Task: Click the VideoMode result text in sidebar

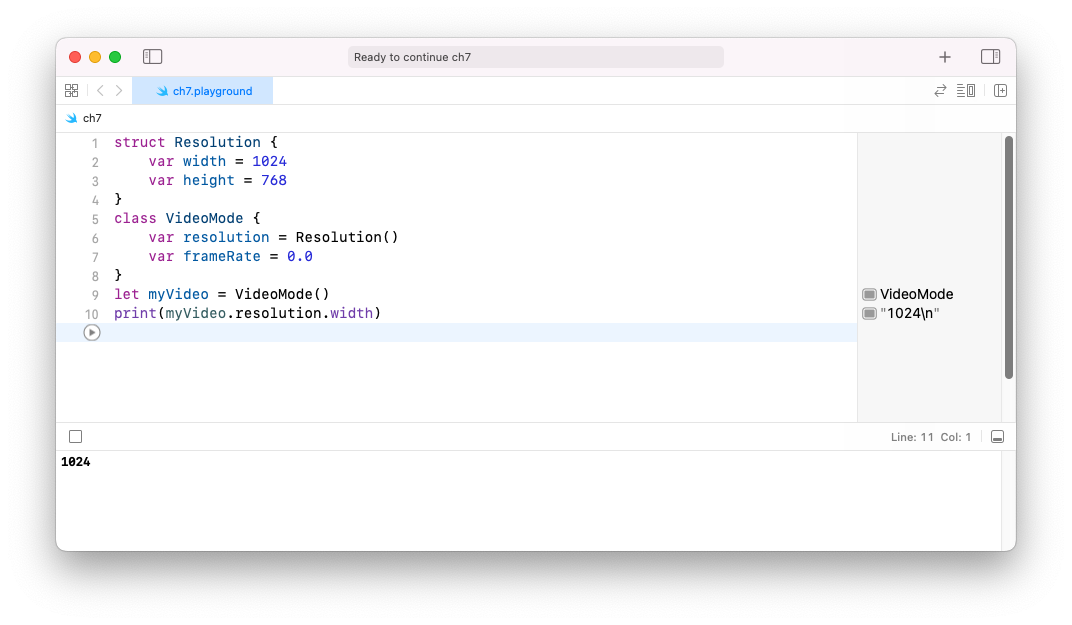Action: pyautogui.click(x=916, y=294)
